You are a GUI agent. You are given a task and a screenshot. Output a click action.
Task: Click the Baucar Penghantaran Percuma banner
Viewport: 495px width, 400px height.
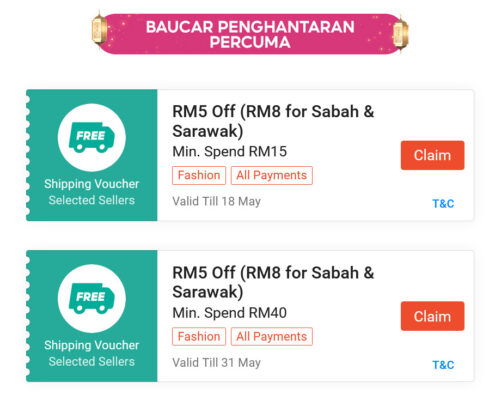point(250,34)
